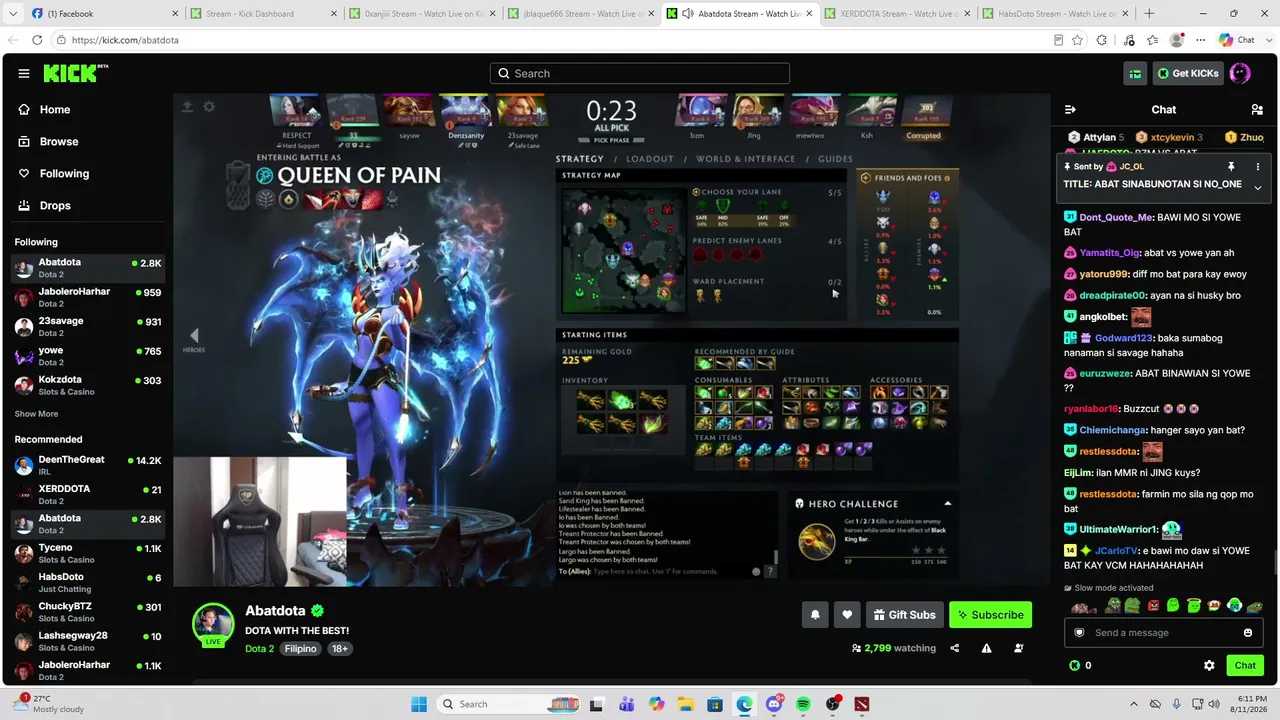Click the Gift Subs button
The width and height of the screenshot is (1280, 720).
tap(904, 615)
